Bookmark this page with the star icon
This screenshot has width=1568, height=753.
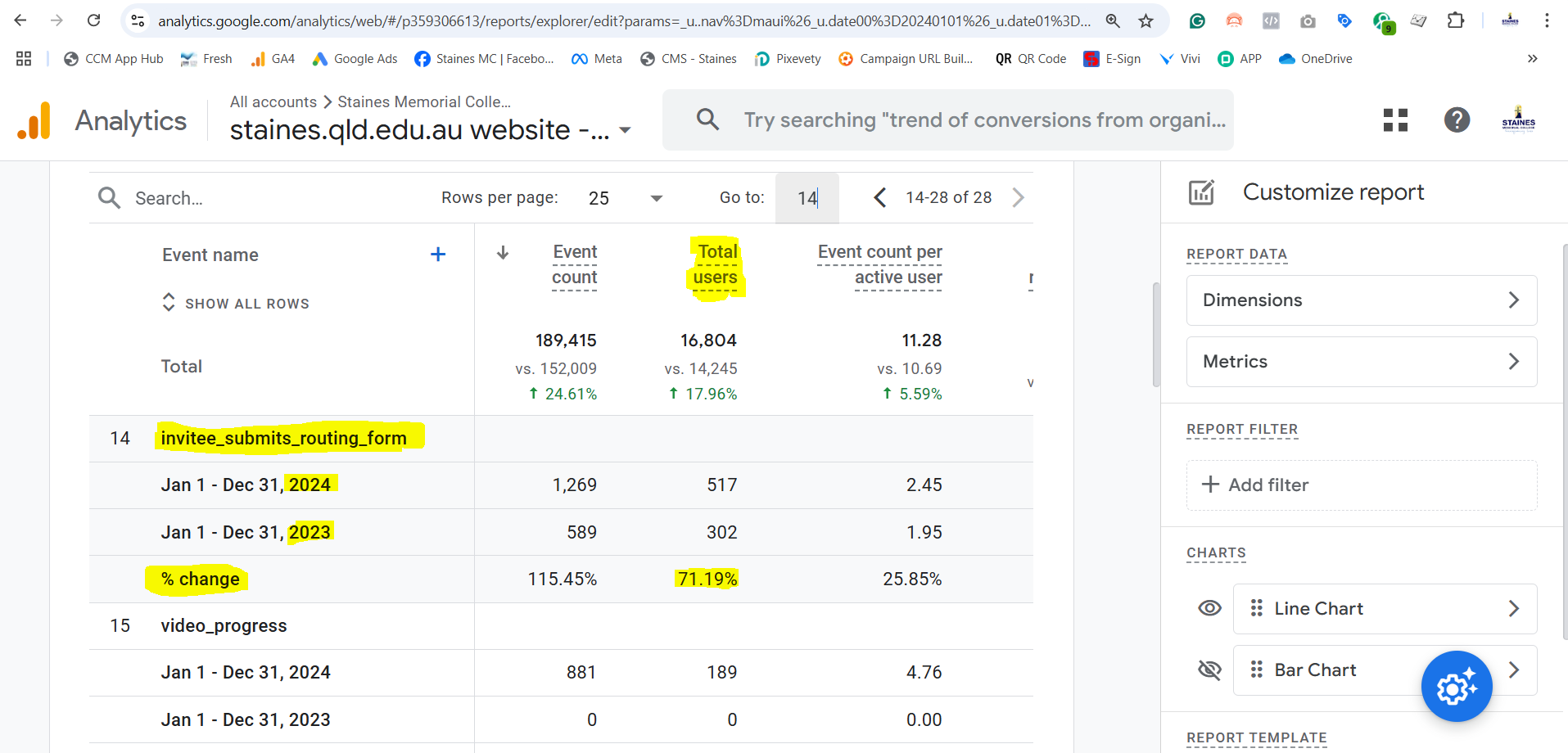(1145, 20)
